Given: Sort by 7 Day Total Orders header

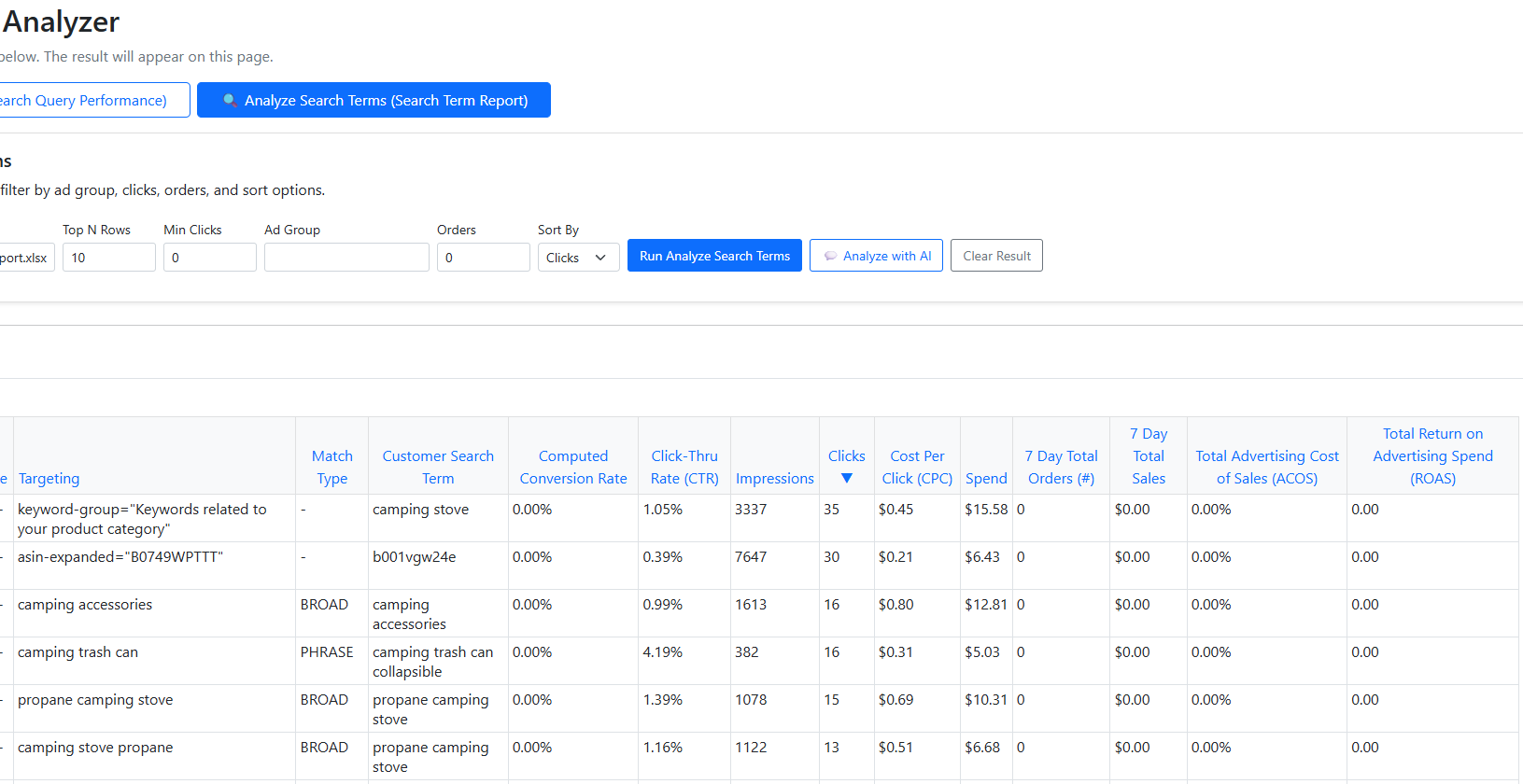Looking at the screenshot, I should pyautogui.click(x=1061, y=467).
